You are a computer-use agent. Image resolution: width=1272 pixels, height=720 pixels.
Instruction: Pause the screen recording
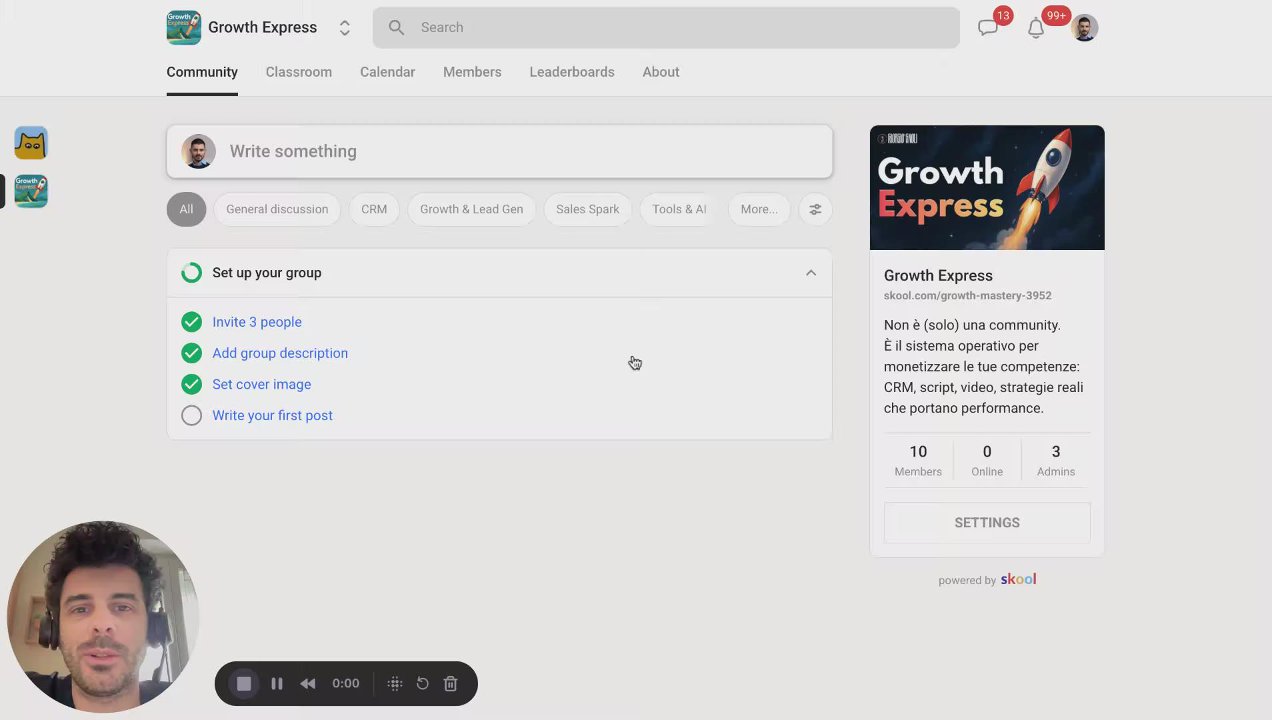coord(277,684)
